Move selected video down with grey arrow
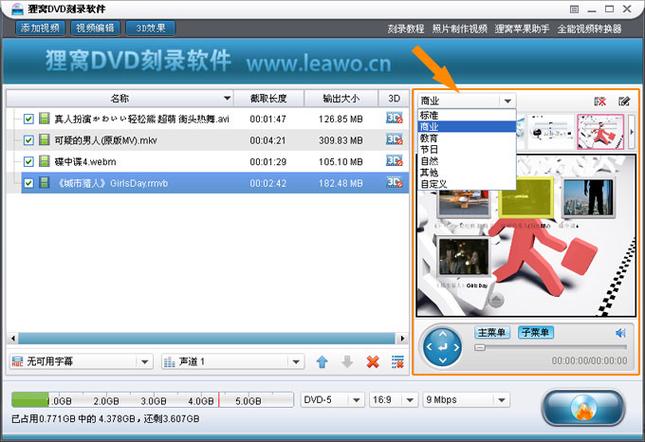 (x=347, y=362)
